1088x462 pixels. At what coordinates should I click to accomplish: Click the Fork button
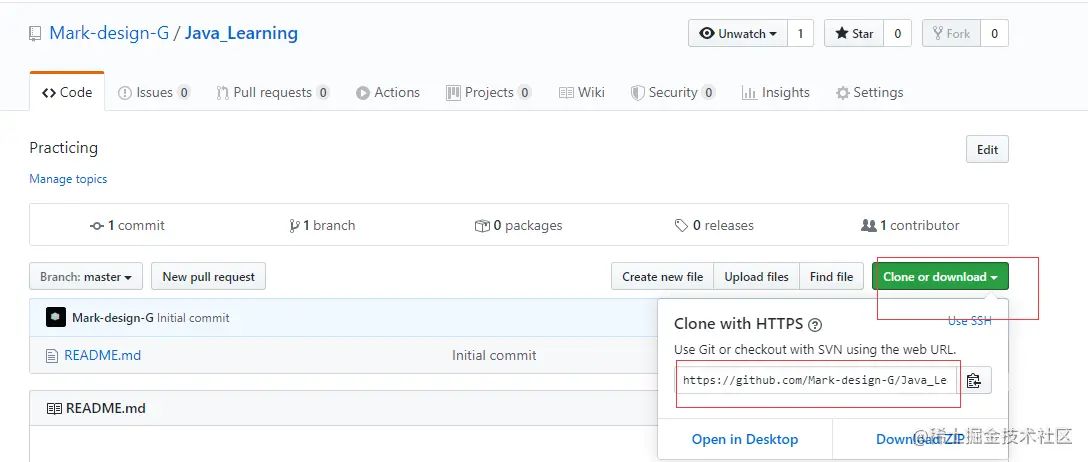tap(949, 34)
